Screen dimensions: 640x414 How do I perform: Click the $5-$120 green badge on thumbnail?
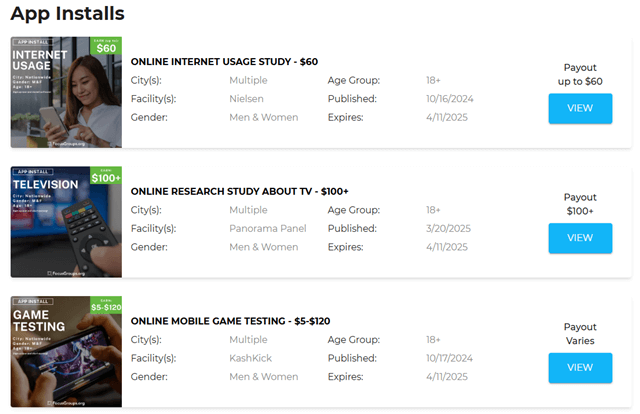point(106,305)
